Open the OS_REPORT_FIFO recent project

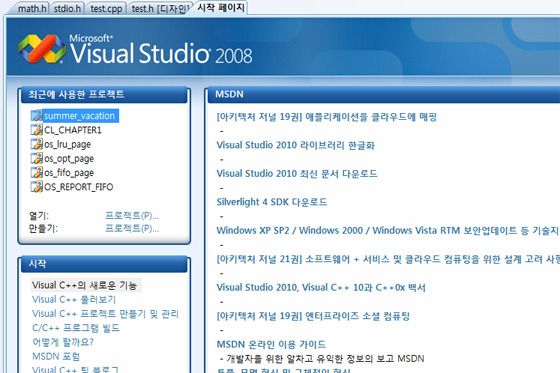pyautogui.click(x=79, y=187)
